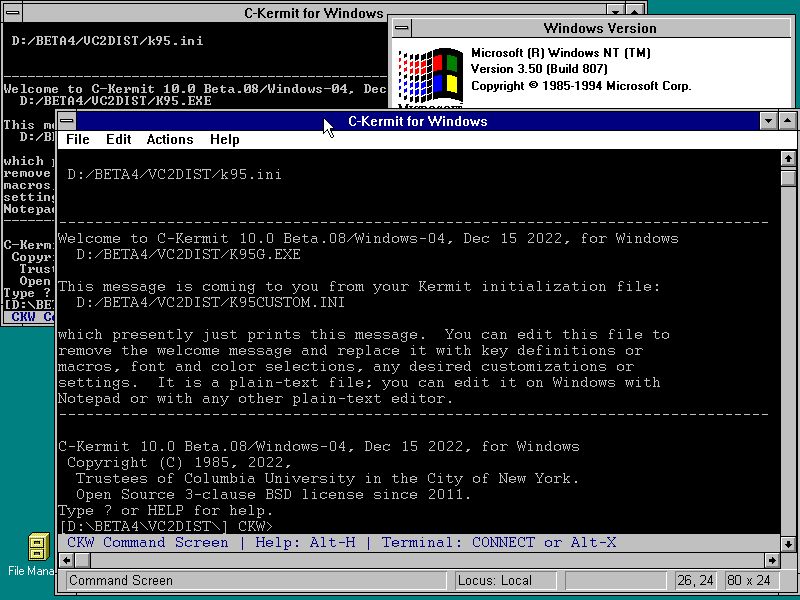This screenshot has height=600, width=800.
Task: Click 'Open Source 3-clause BSD license' line
Action: [273, 494]
